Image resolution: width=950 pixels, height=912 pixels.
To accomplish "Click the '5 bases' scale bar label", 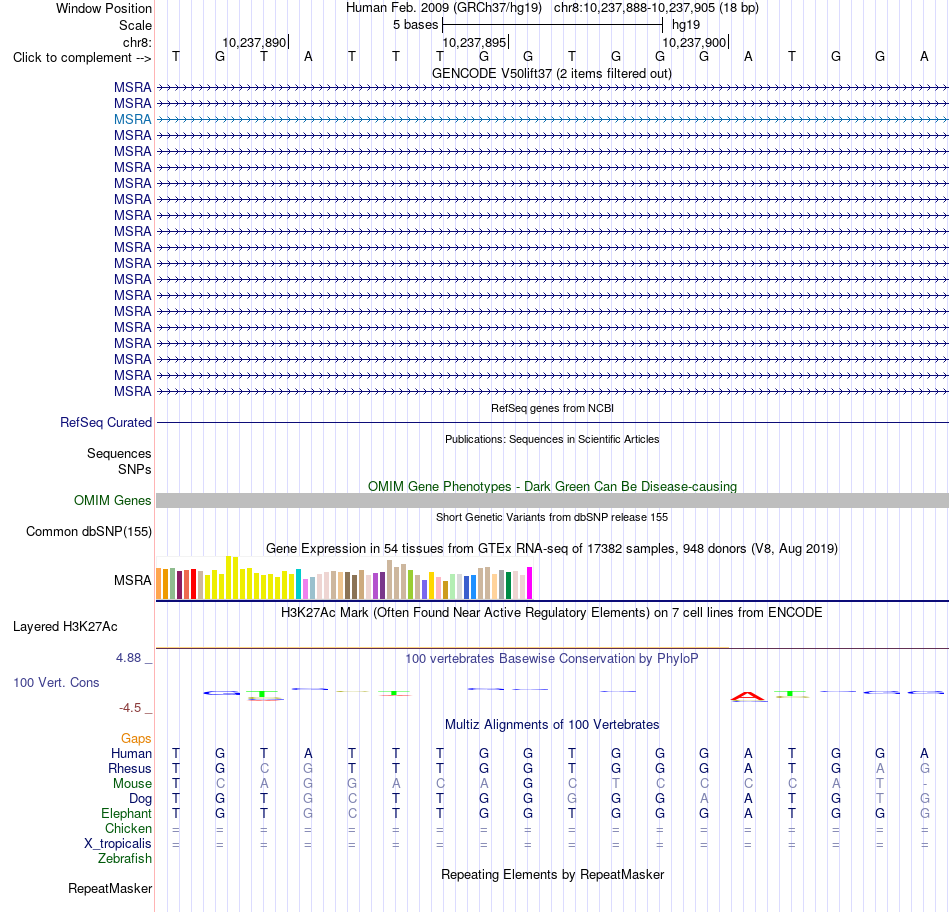I will point(416,25).
